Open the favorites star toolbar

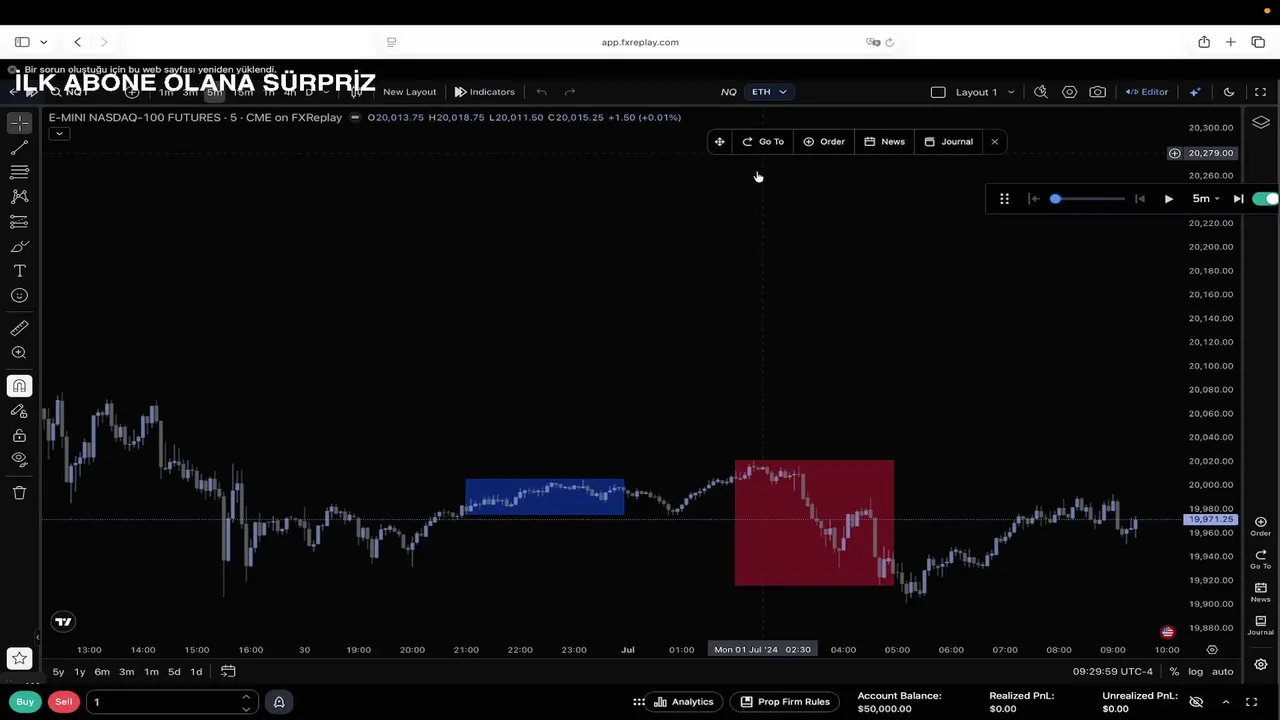pos(19,658)
